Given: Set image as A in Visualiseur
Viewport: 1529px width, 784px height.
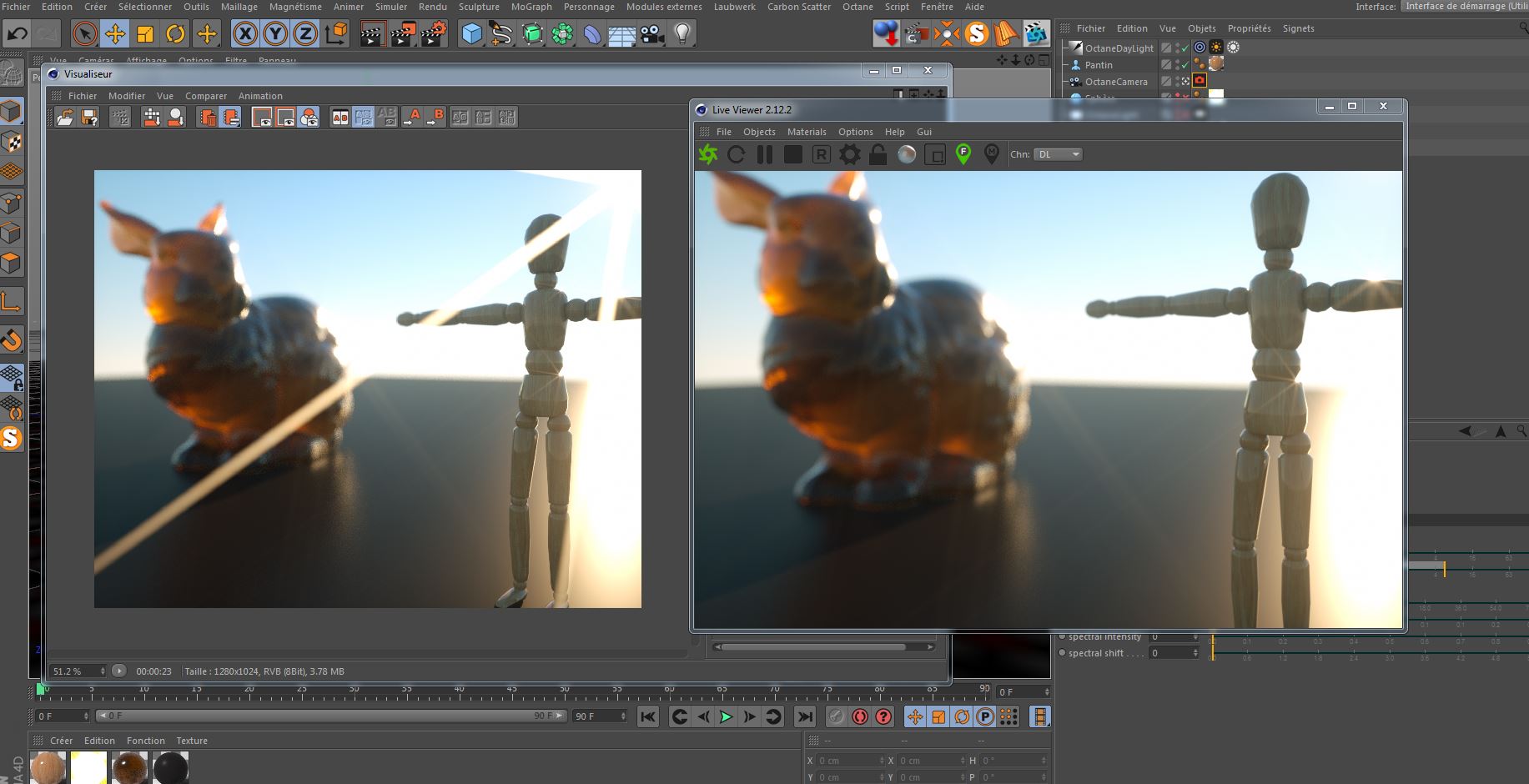Looking at the screenshot, I should coord(412,118).
